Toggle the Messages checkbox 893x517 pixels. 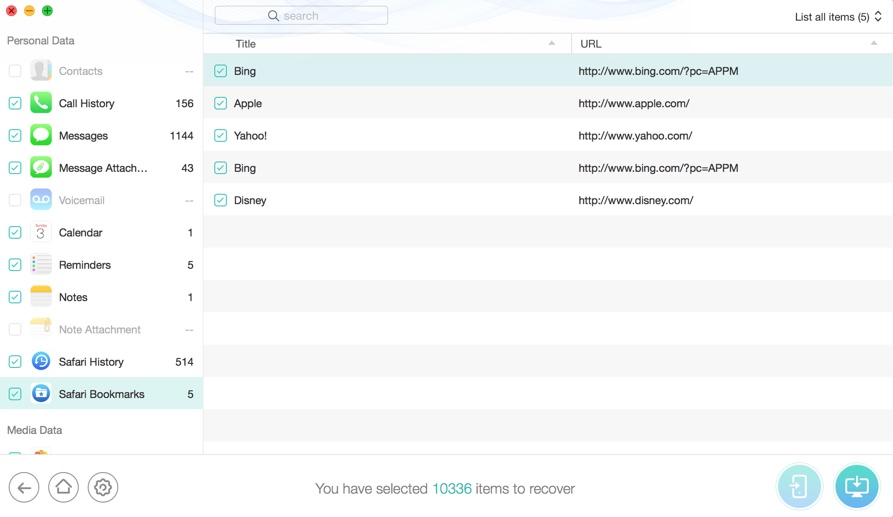(15, 136)
